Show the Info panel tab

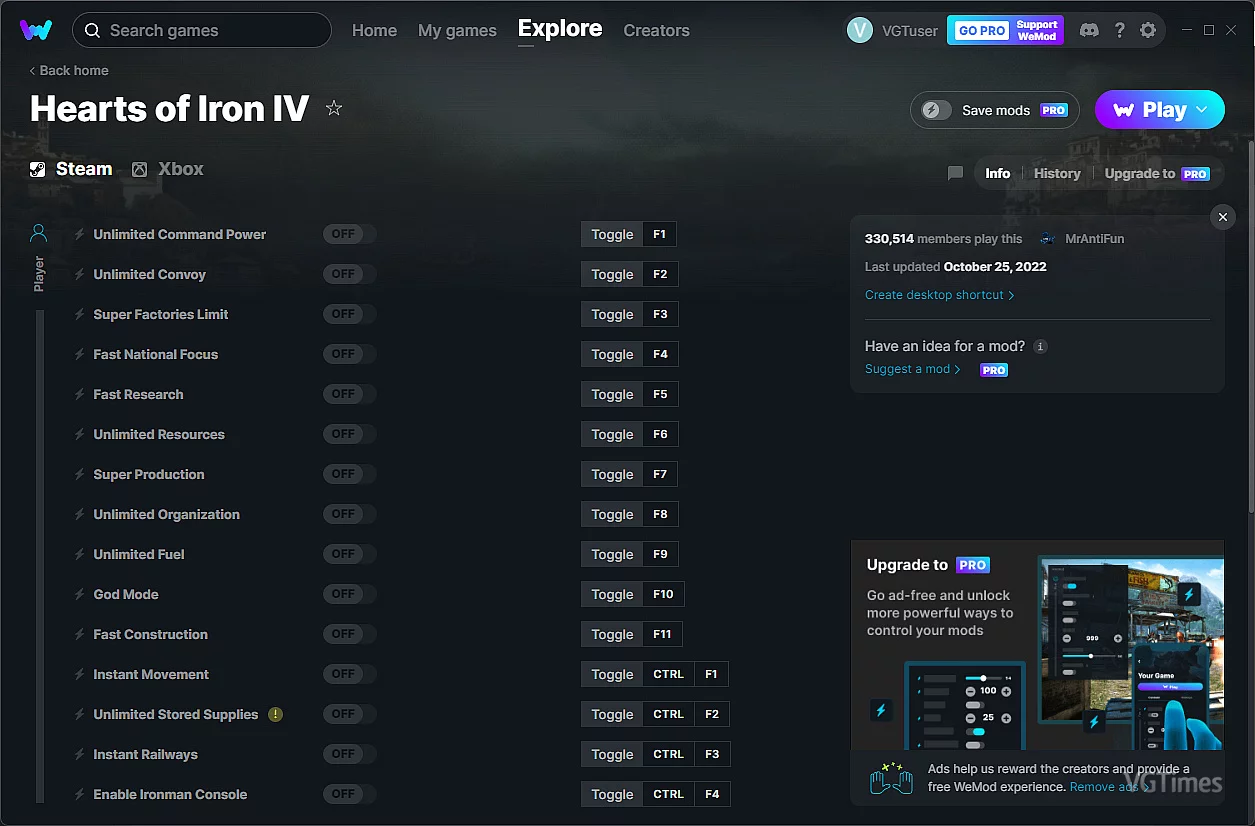(x=997, y=173)
